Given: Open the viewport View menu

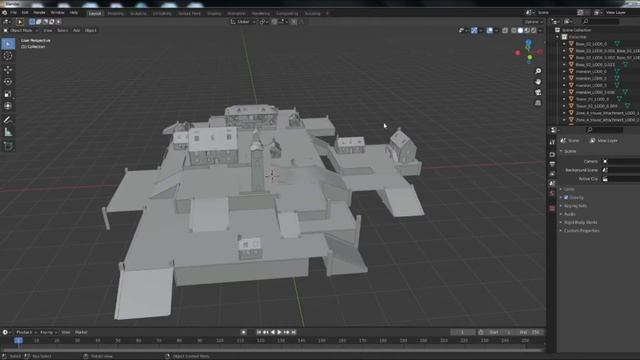Looking at the screenshot, I should [48, 30].
